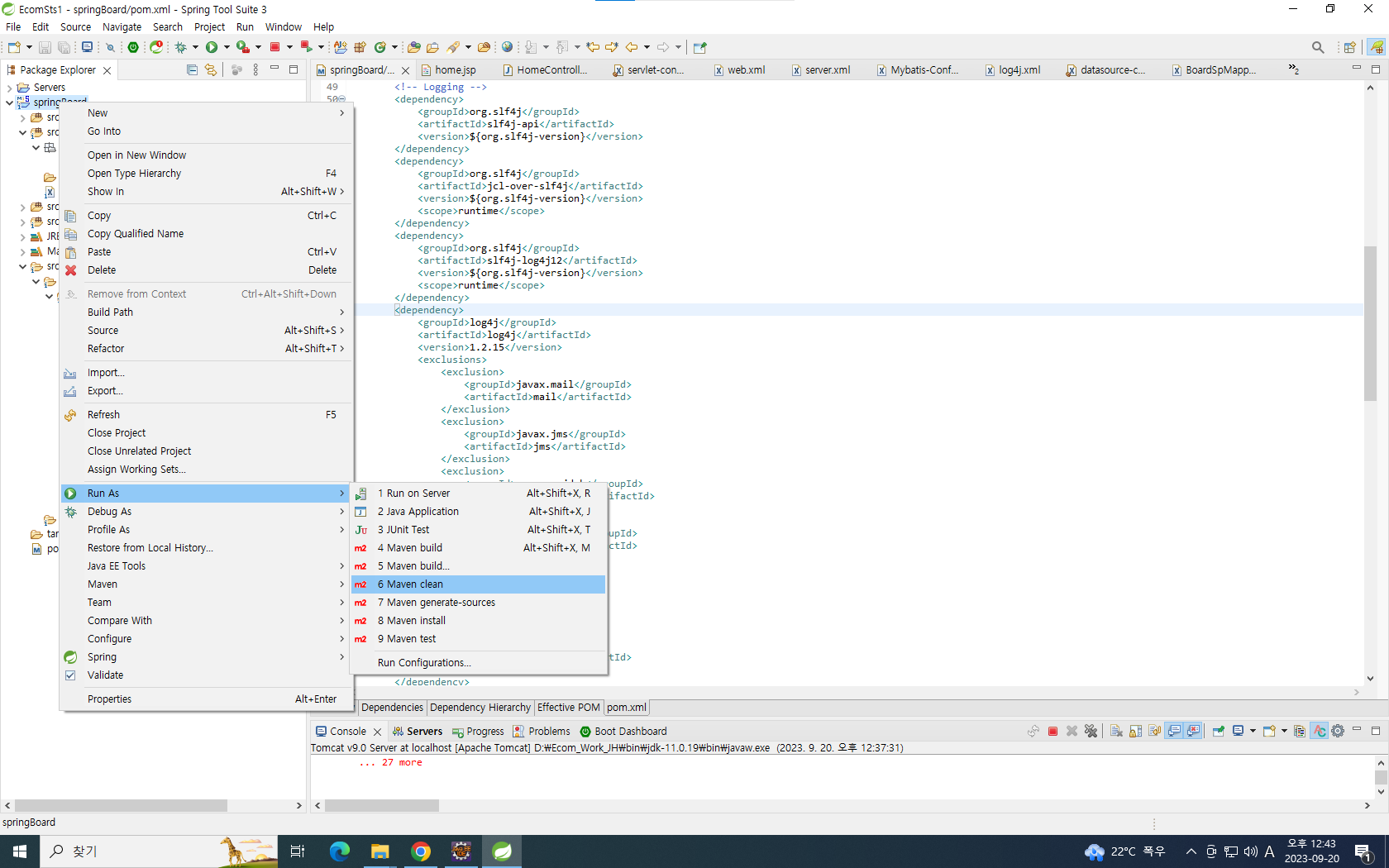Toggle Show Console on standard error change

point(1193,731)
